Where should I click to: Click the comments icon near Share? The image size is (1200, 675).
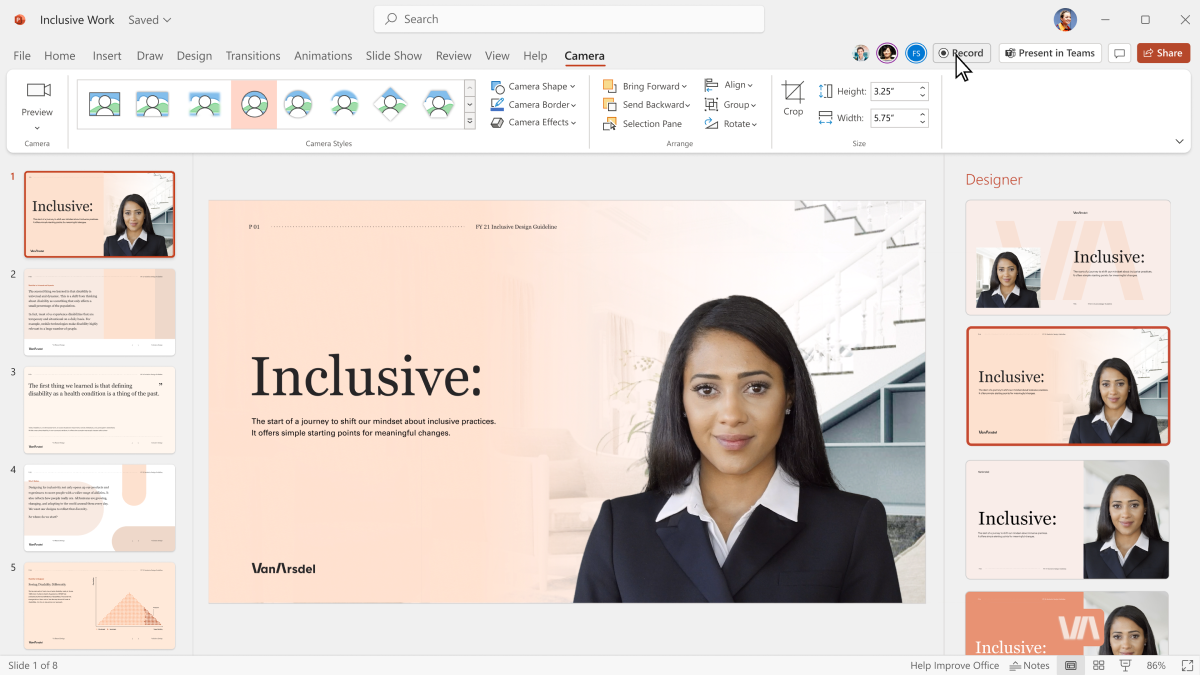pyautogui.click(x=1120, y=52)
